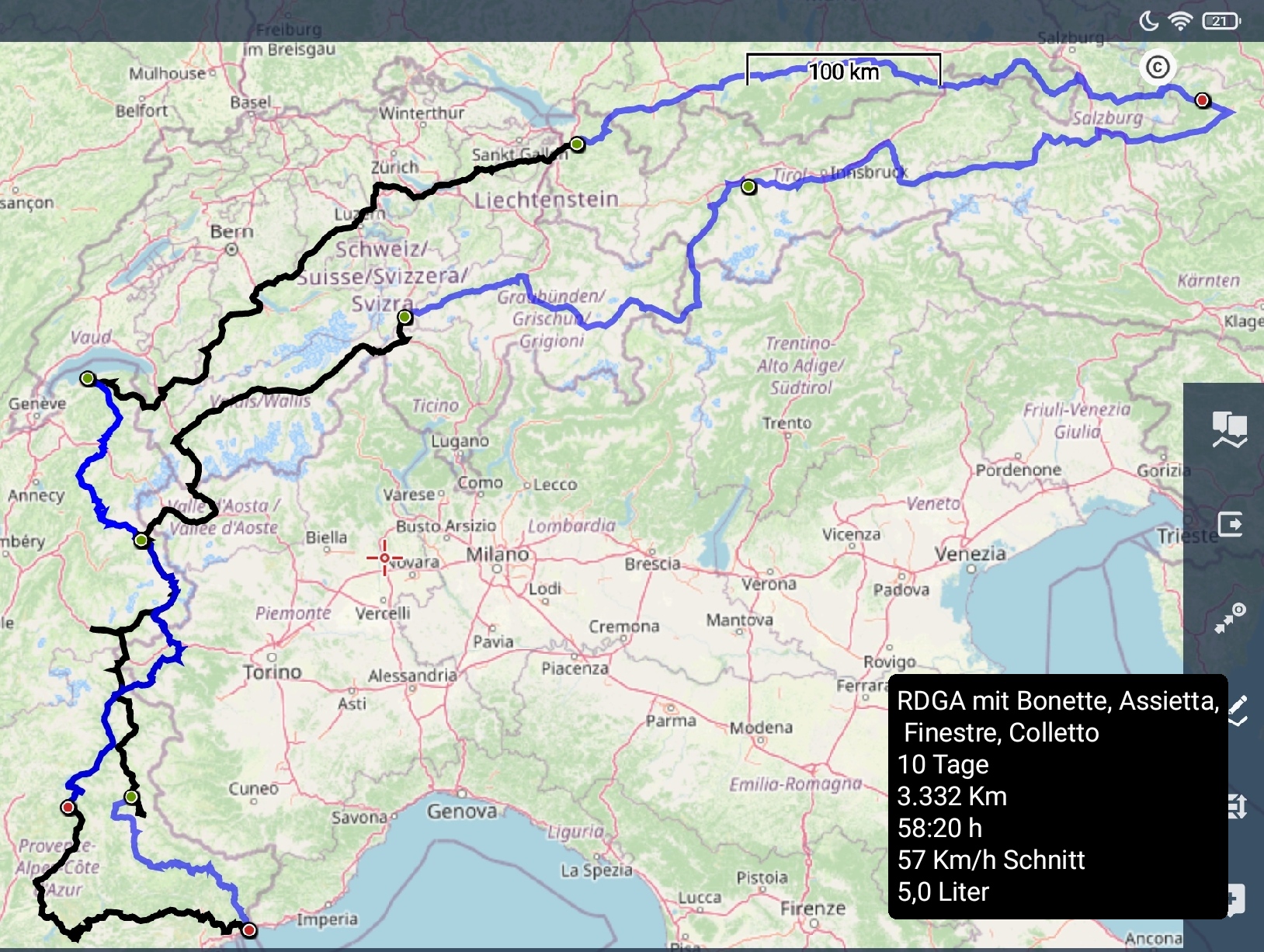
Task: Select green waypoint marker beside Svizra label
Action: (x=405, y=317)
